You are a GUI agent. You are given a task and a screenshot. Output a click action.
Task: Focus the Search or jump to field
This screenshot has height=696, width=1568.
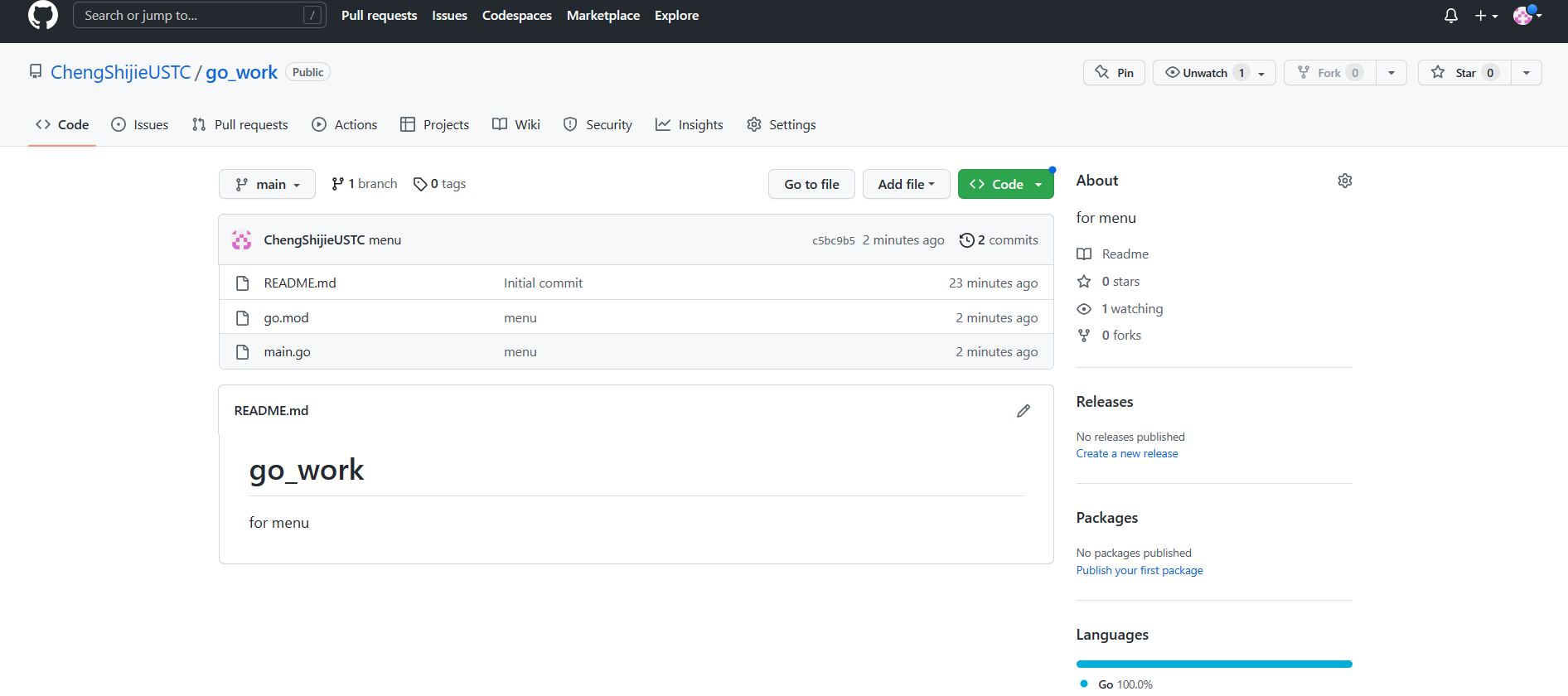coord(191,15)
